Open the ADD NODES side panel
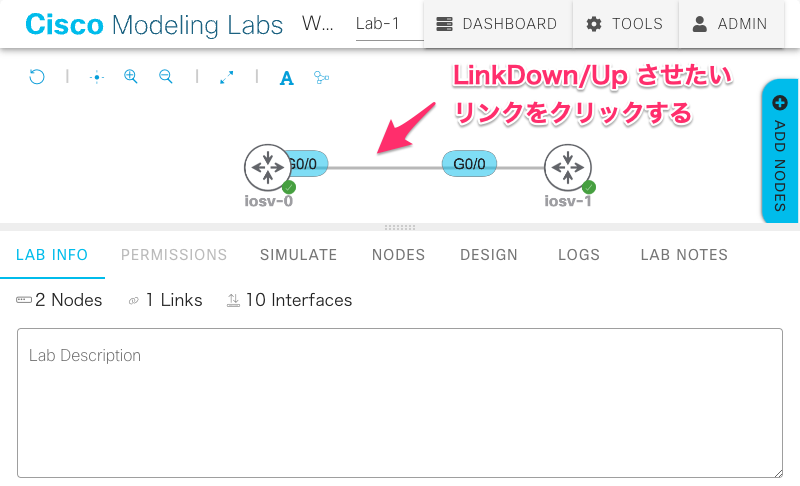 click(780, 151)
